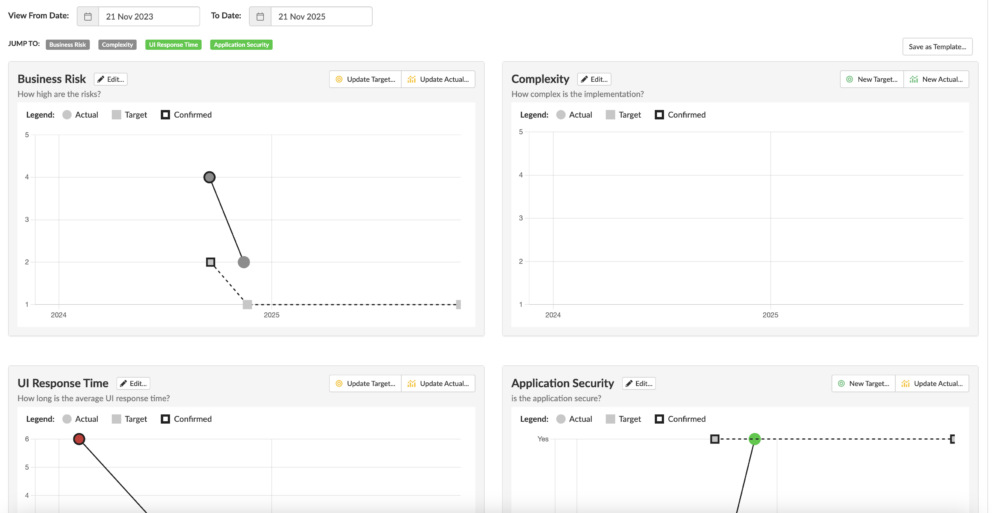This screenshot has width=992, height=513.
Task: Click the Complexity panel title
Action: 540,79
